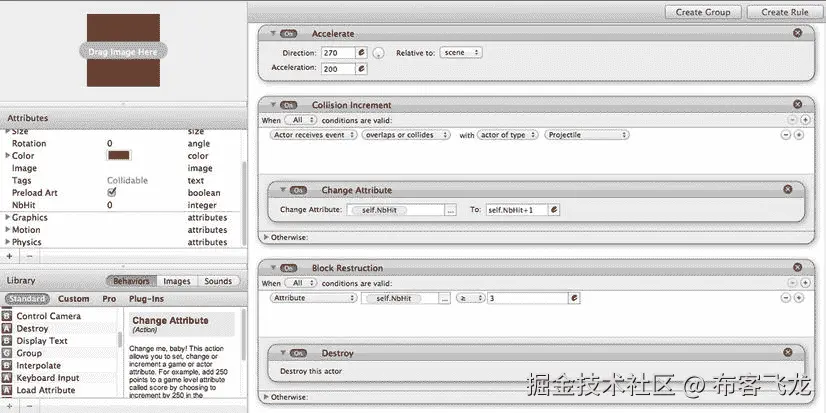Select the Custom behaviors tab
The image size is (826, 413).
click(x=73, y=299)
